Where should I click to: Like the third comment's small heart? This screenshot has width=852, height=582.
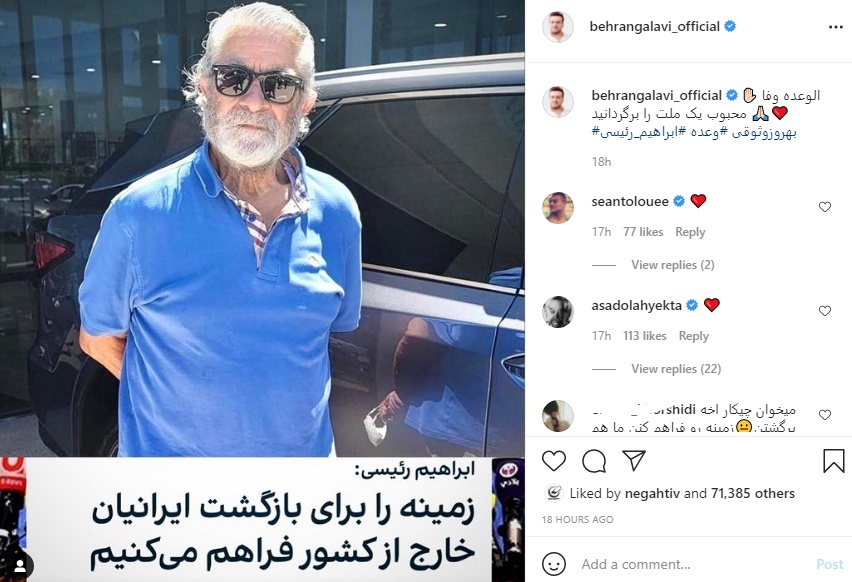tap(825, 415)
